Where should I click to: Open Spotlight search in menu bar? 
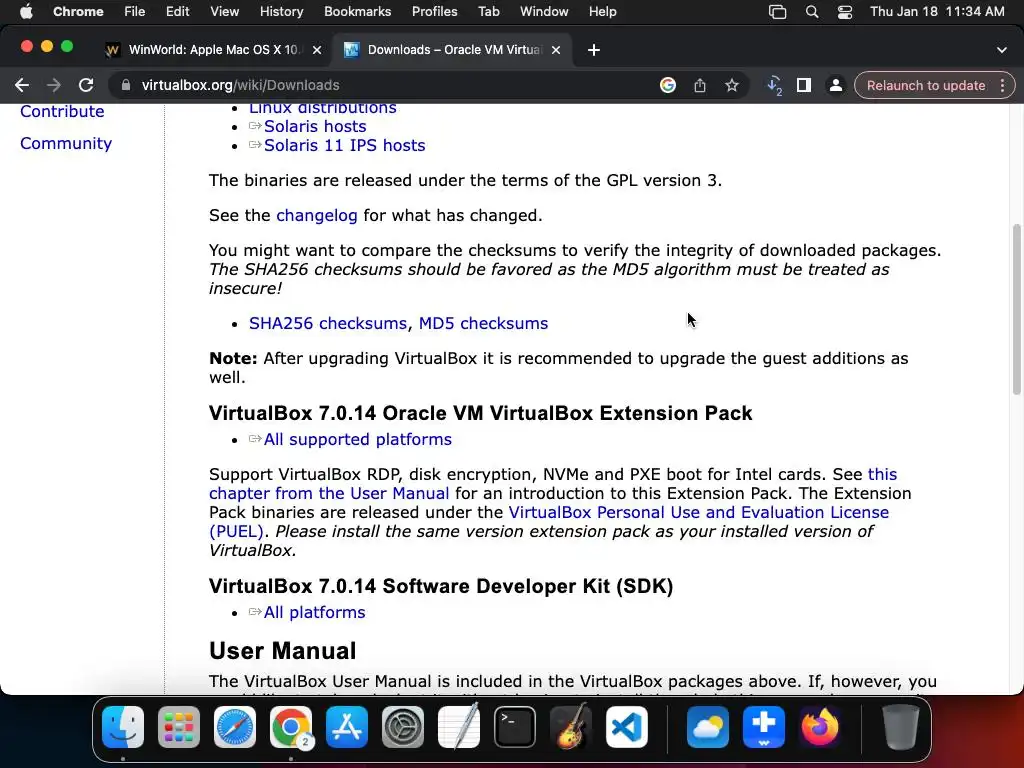(x=812, y=12)
